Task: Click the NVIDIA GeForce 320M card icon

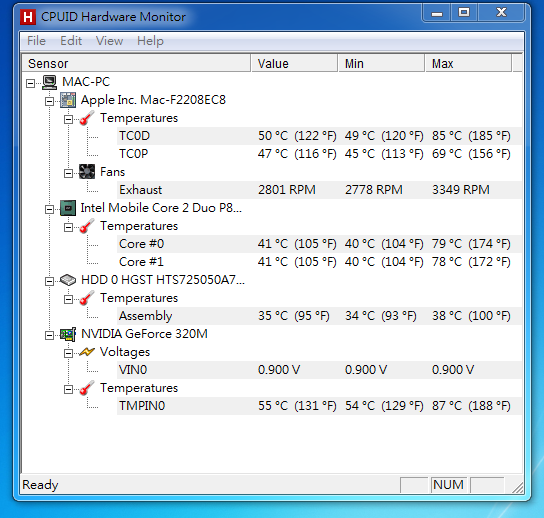Action: coord(68,334)
